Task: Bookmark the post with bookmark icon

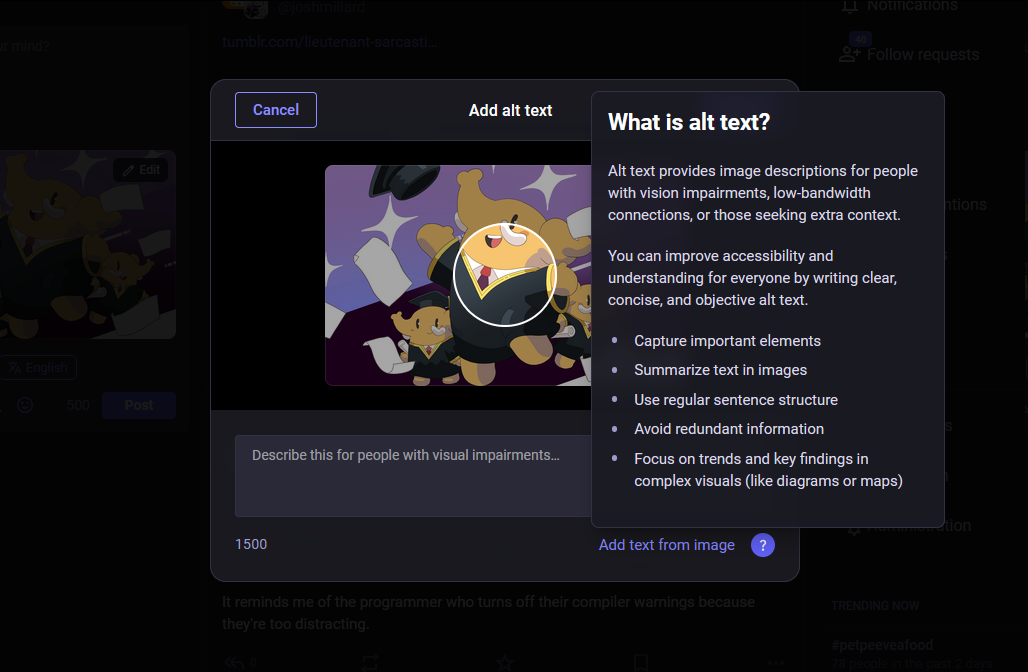Action: pos(640,662)
